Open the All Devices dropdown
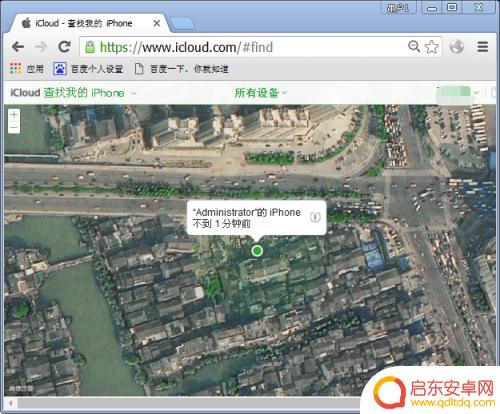 (x=261, y=93)
